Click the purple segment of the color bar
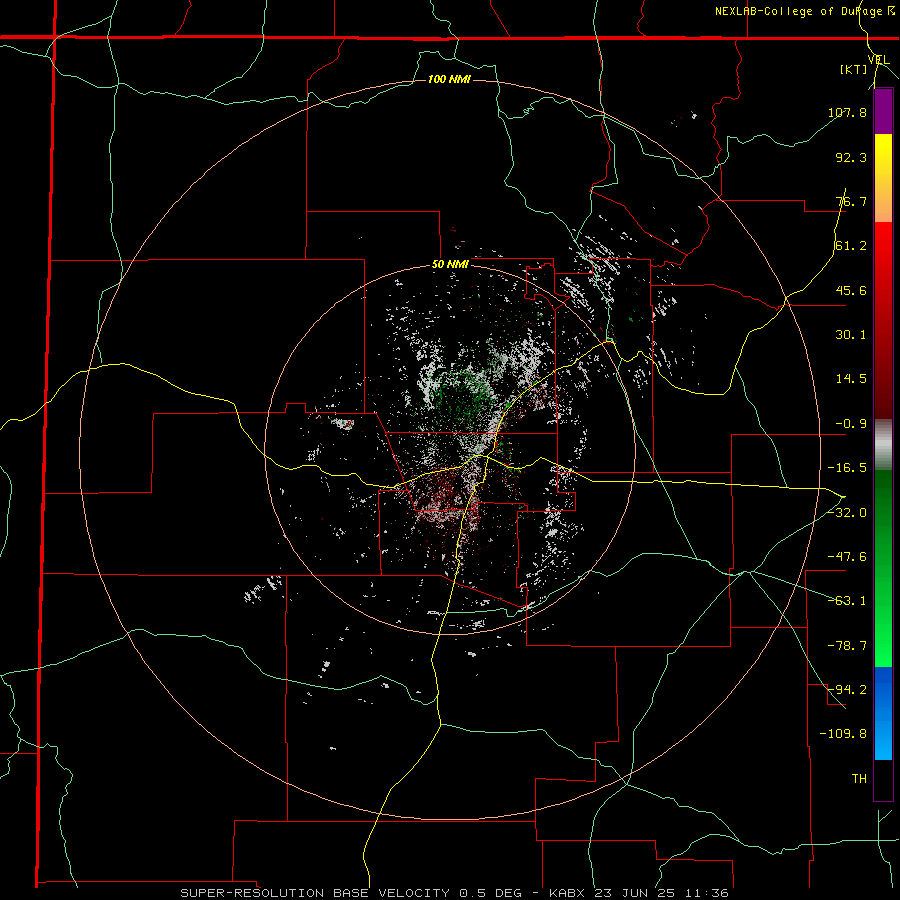900x900 pixels. 883,112
